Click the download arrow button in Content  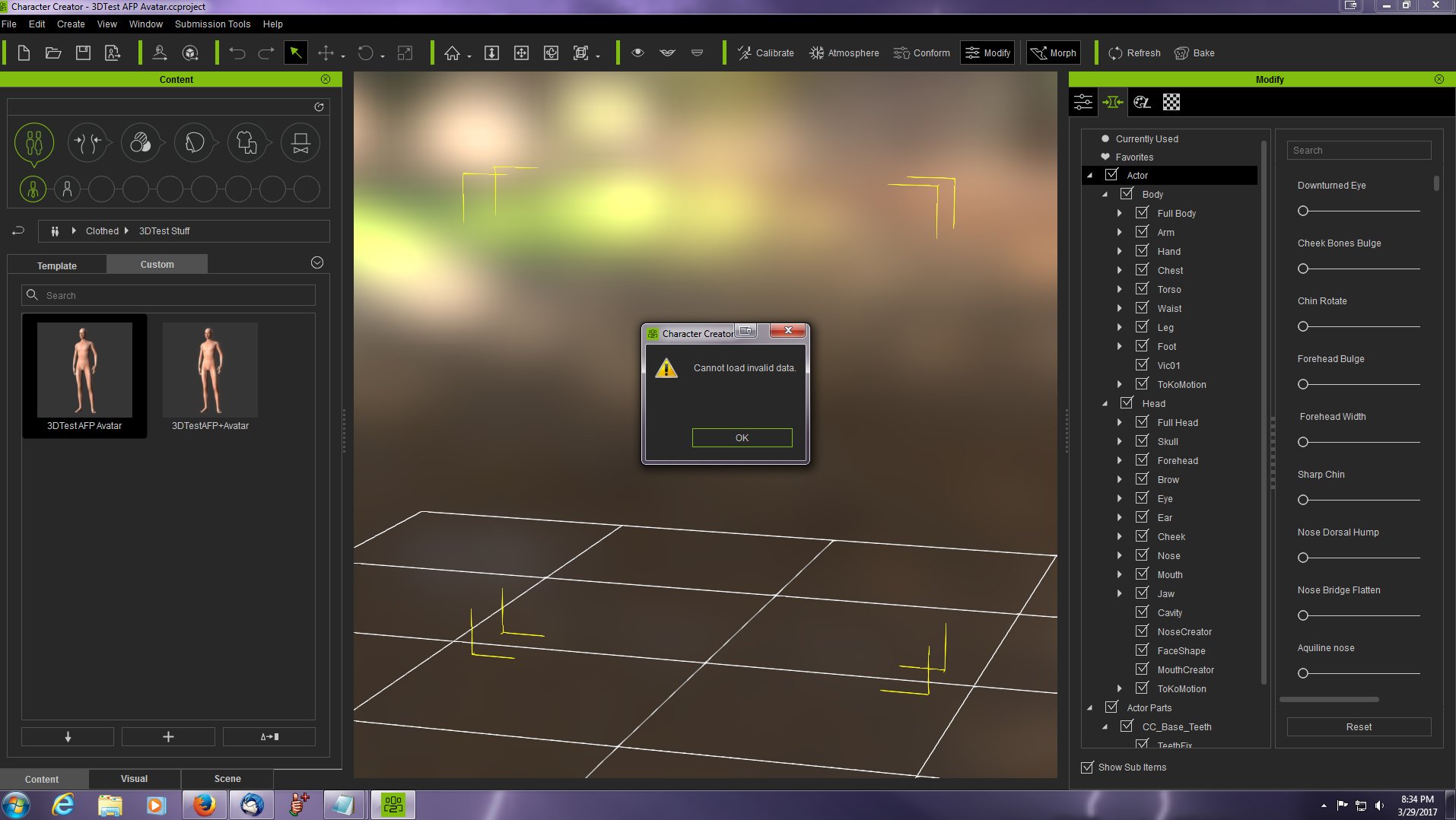coord(68,736)
